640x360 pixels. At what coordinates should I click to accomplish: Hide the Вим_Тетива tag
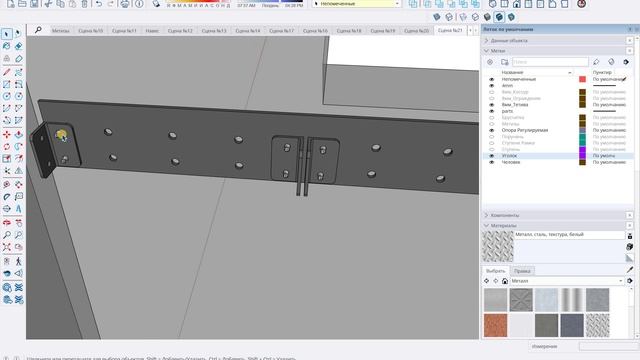coord(491,105)
